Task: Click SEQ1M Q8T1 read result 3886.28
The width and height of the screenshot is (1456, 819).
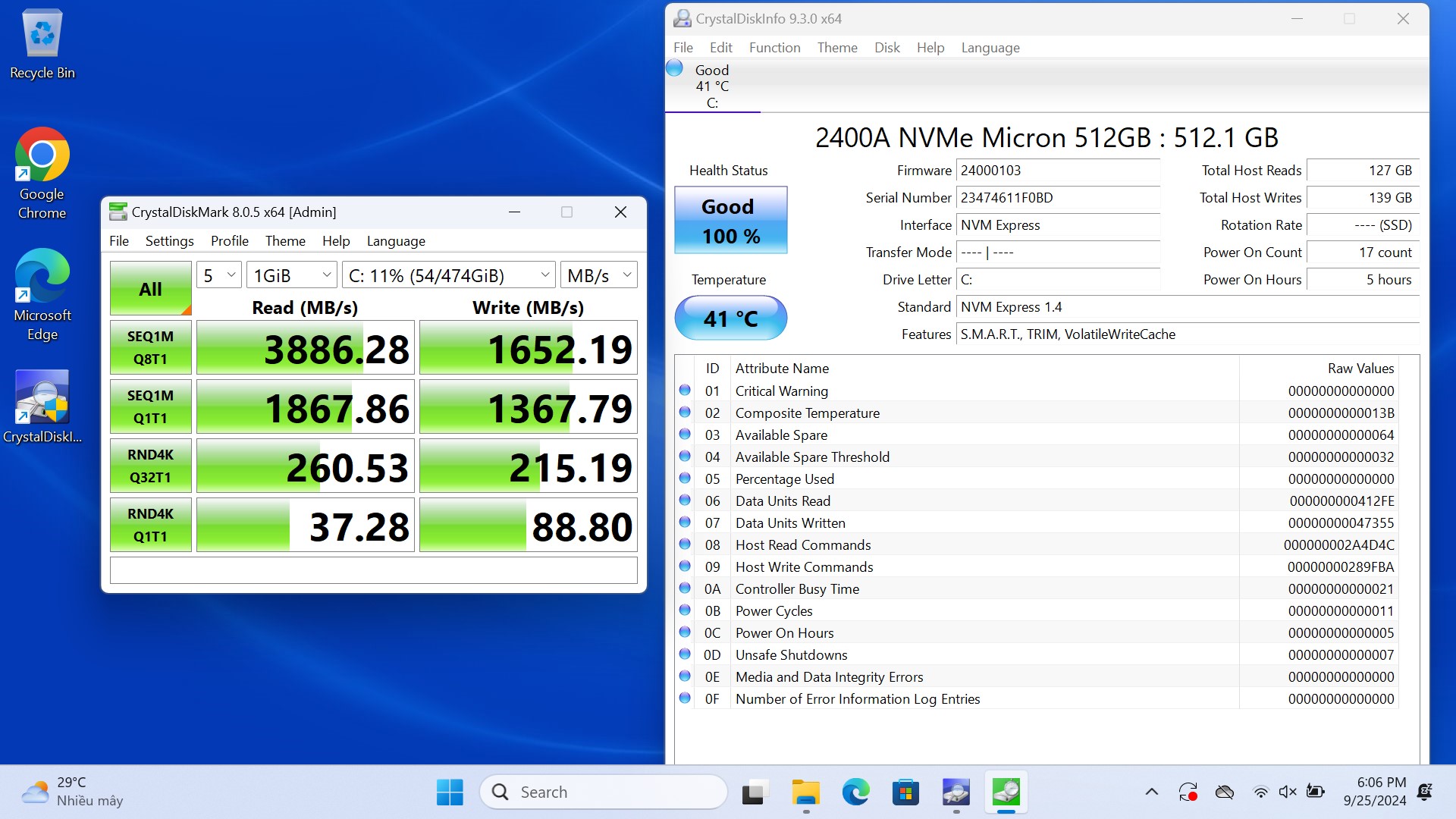Action: (305, 347)
